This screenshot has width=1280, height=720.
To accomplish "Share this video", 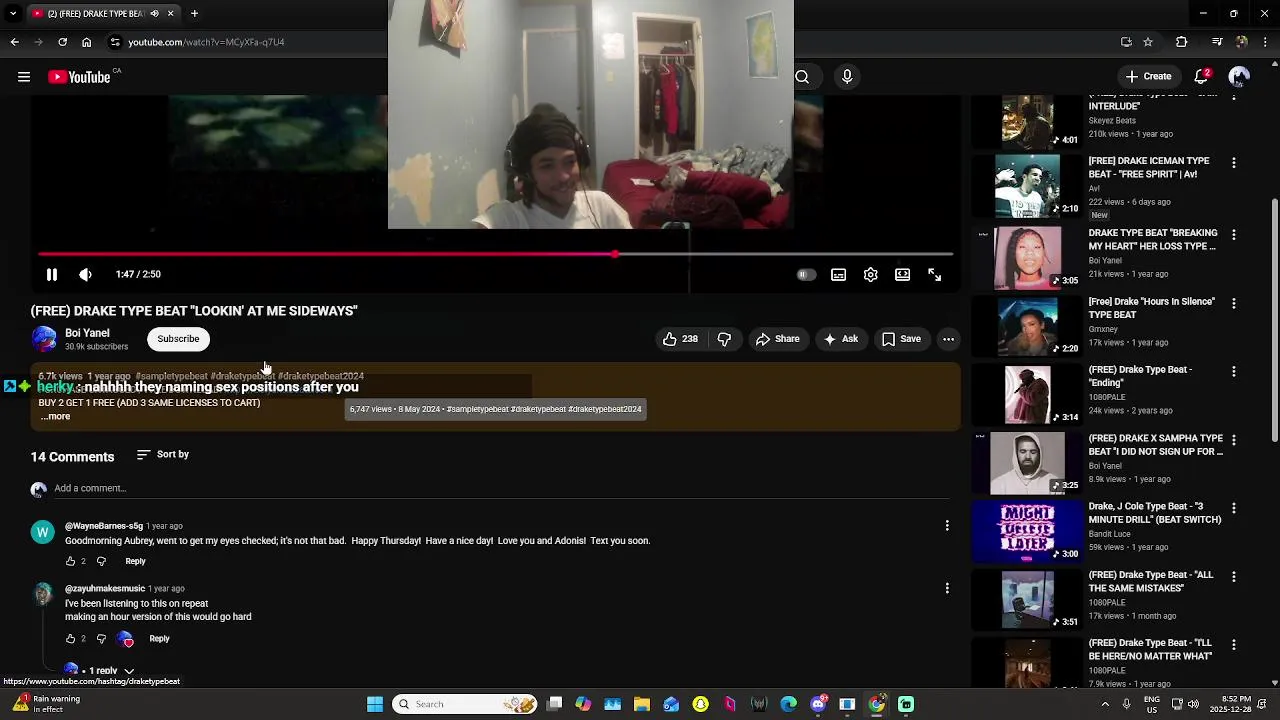I will point(777,339).
